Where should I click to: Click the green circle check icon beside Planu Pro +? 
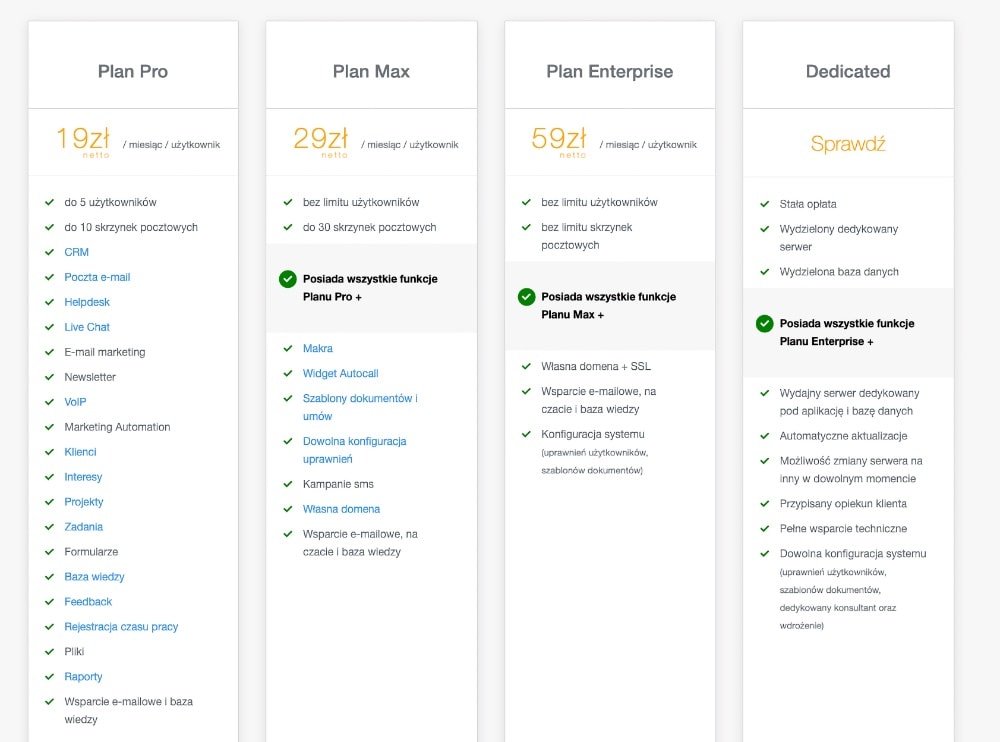tap(288, 279)
